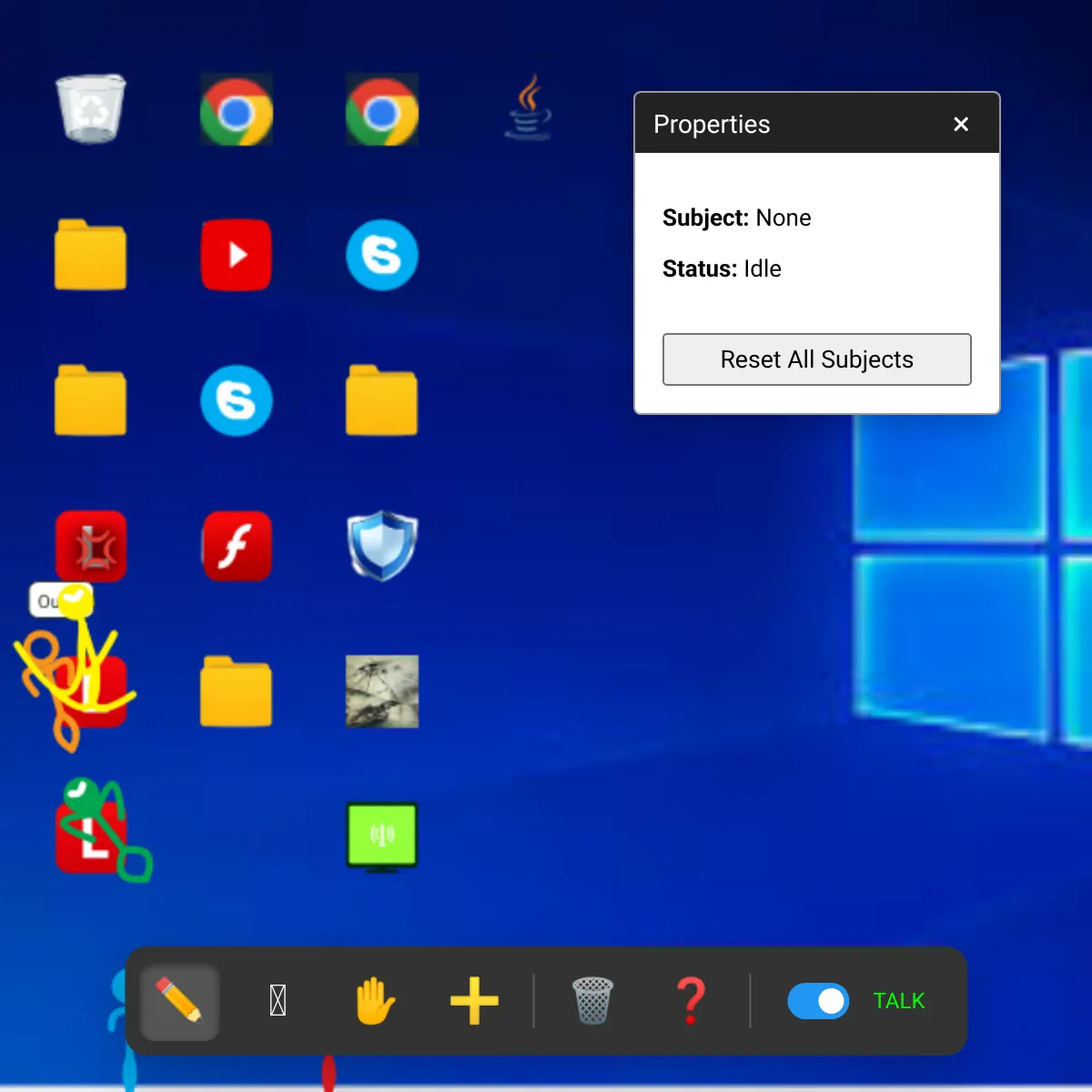
Task: Open the folder below the Flash icon
Action: pos(237,692)
